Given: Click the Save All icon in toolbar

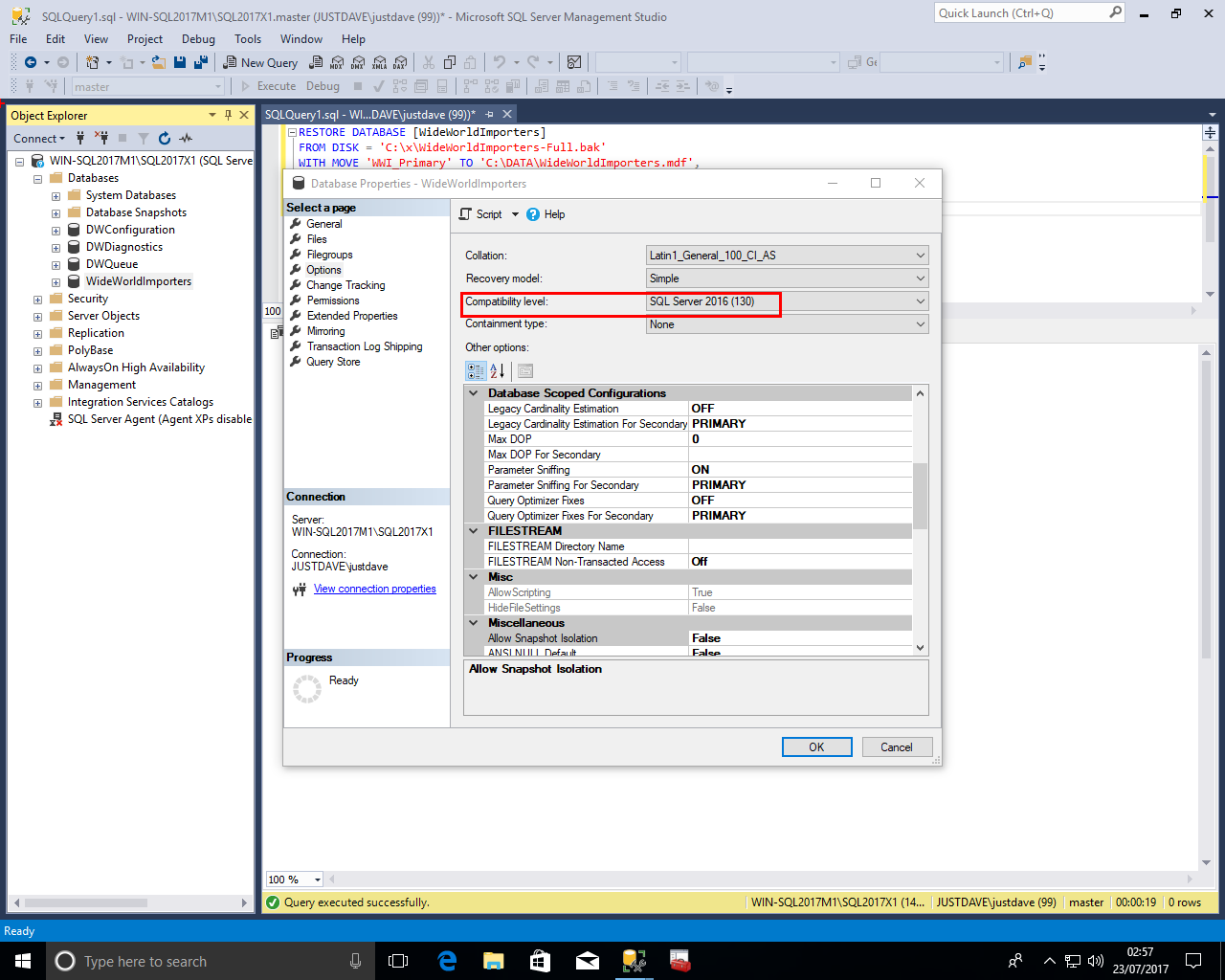Looking at the screenshot, I should pos(201,62).
